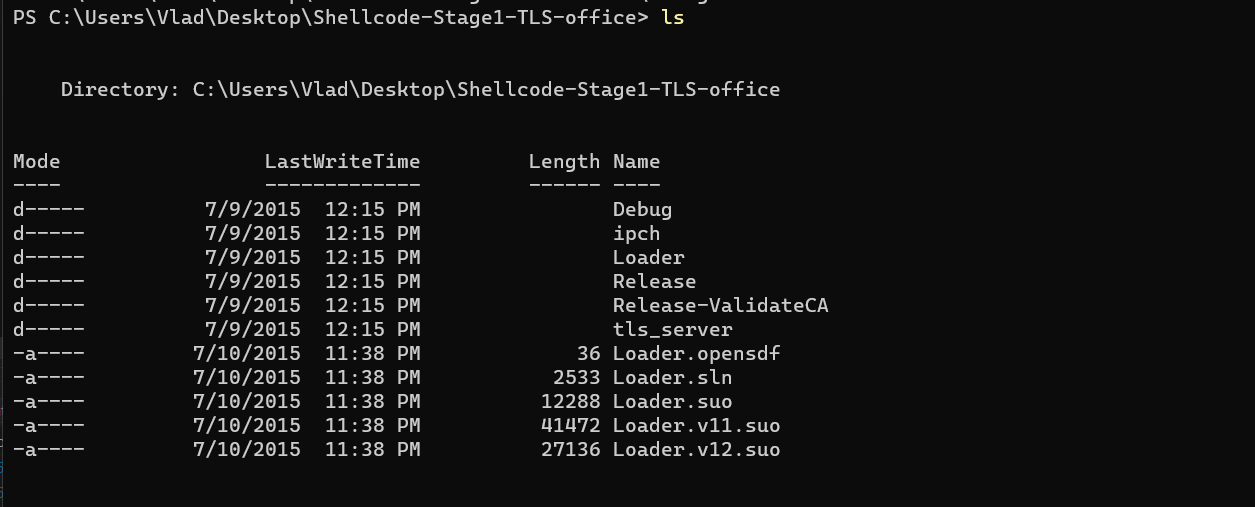This screenshot has width=1255, height=507.
Task: Click the Loader.suo file entry
Action: (672, 402)
